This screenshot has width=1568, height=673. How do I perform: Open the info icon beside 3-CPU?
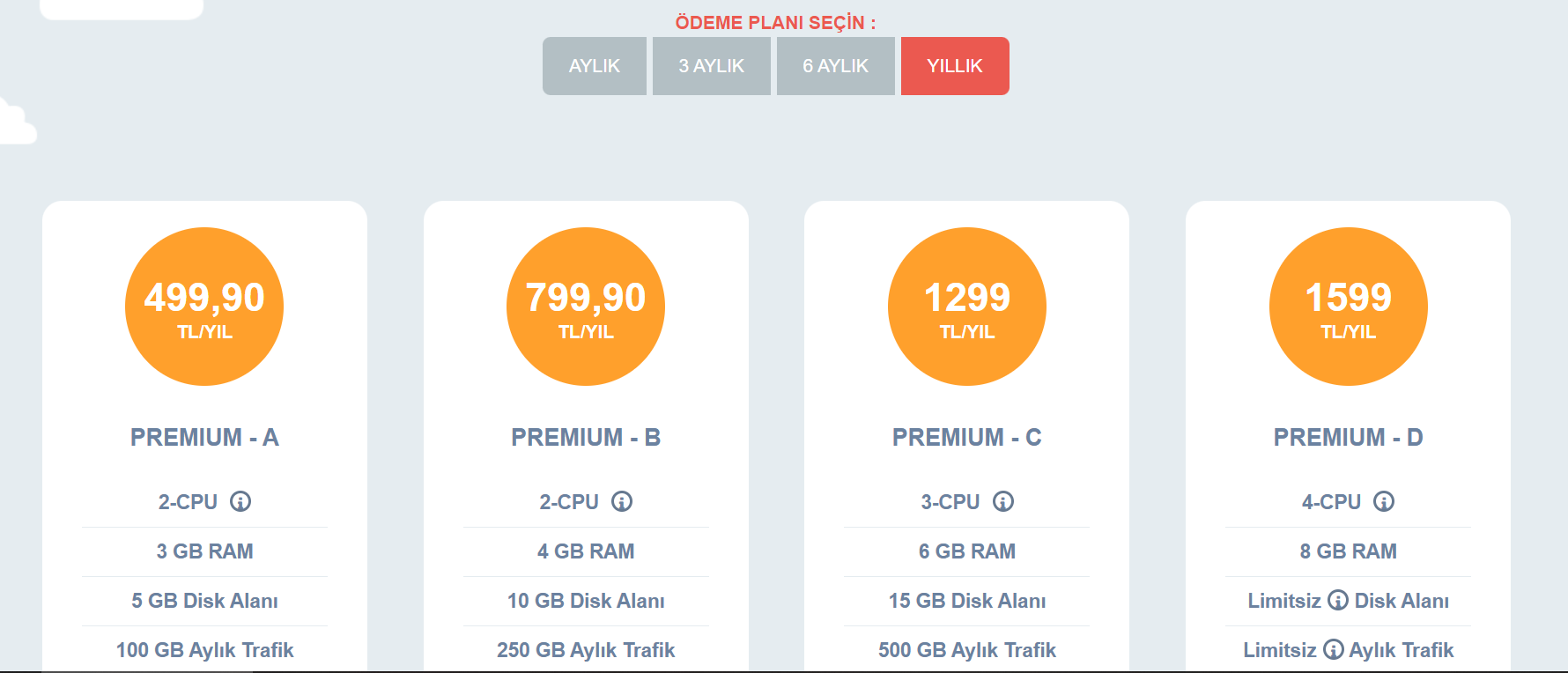click(1003, 501)
